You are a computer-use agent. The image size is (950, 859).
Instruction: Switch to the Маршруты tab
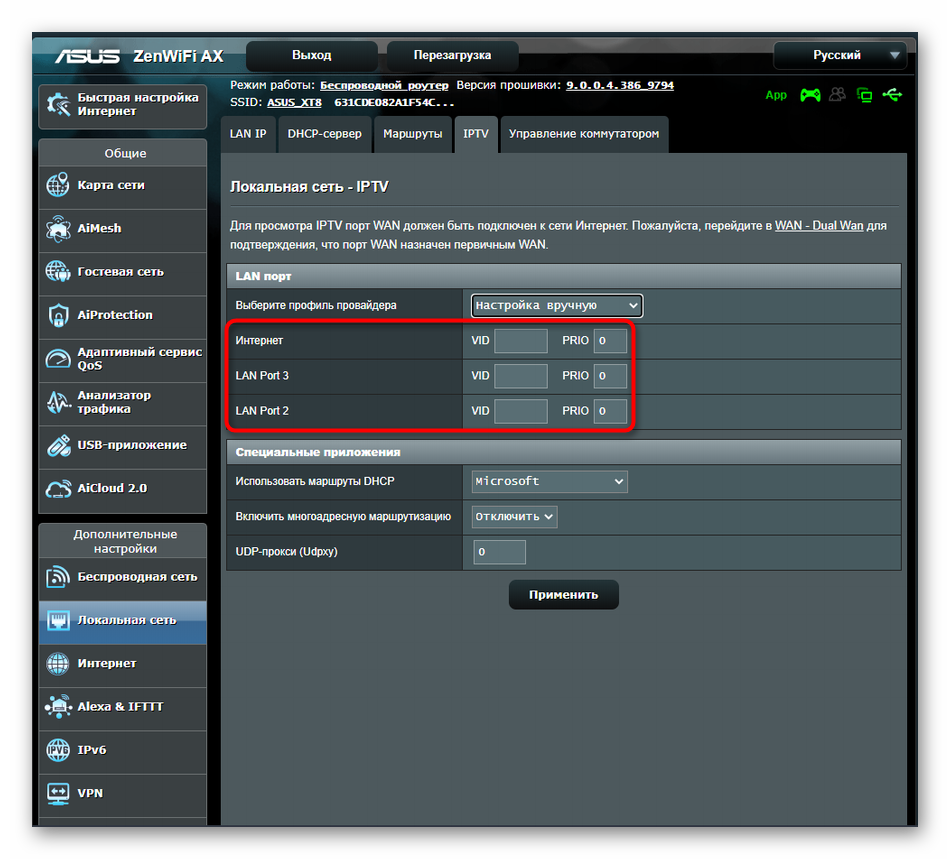(412, 134)
